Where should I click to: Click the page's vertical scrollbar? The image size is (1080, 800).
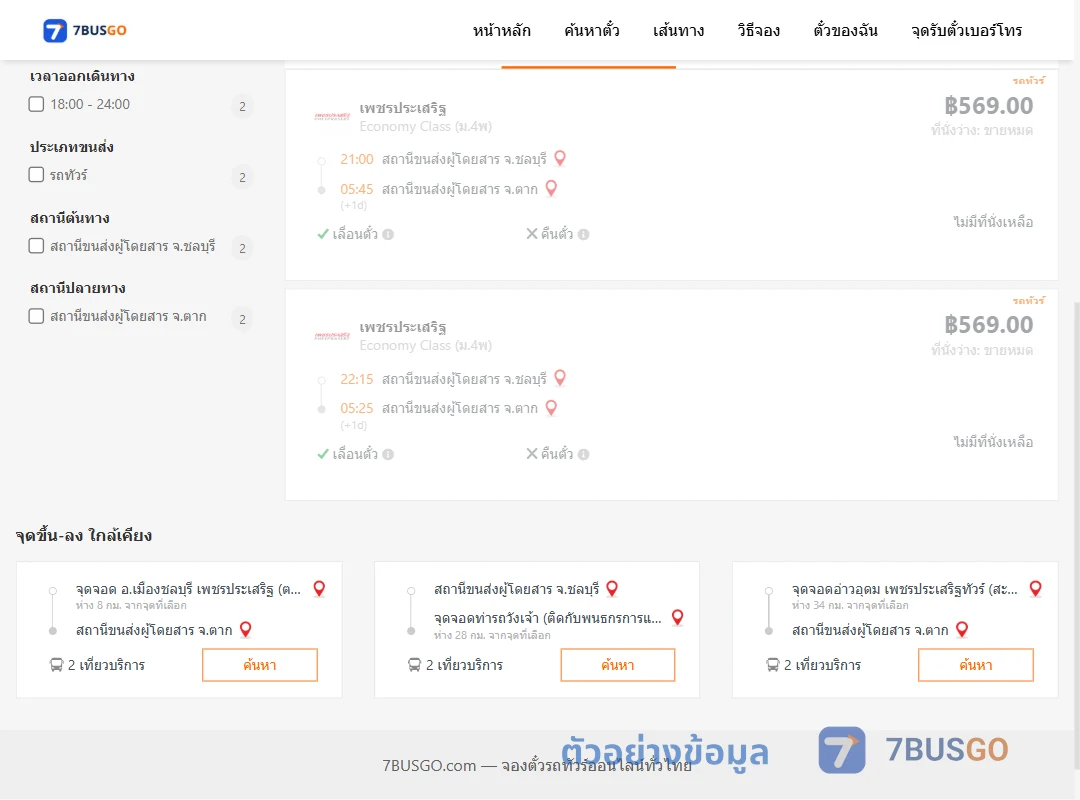(x=1076, y=534)
